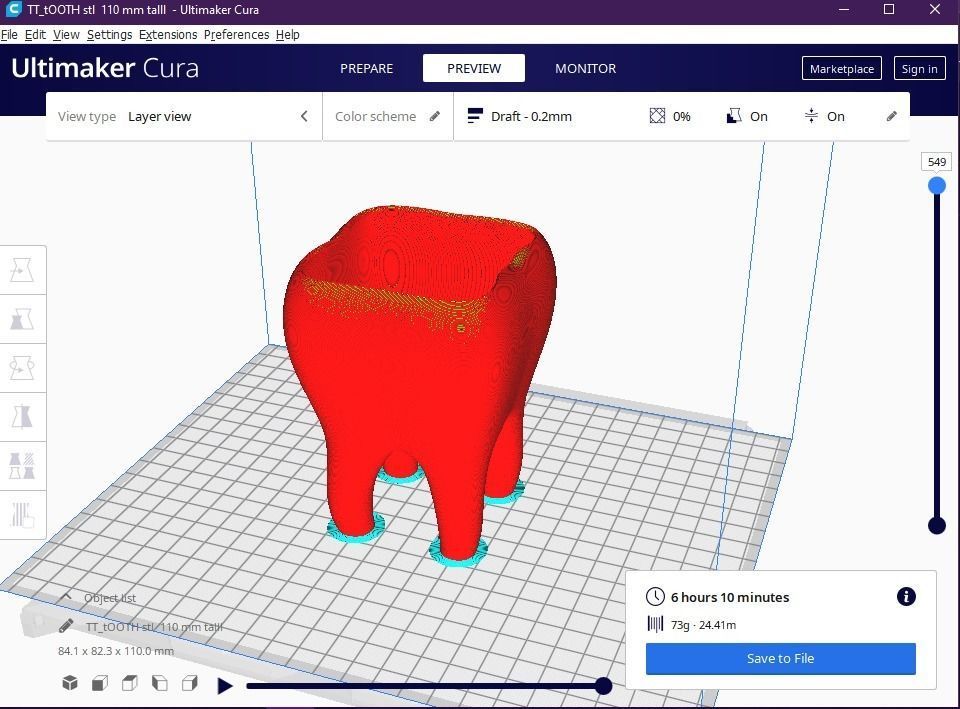
Task: Click the print time clock icon
Action: pos(655,596)
